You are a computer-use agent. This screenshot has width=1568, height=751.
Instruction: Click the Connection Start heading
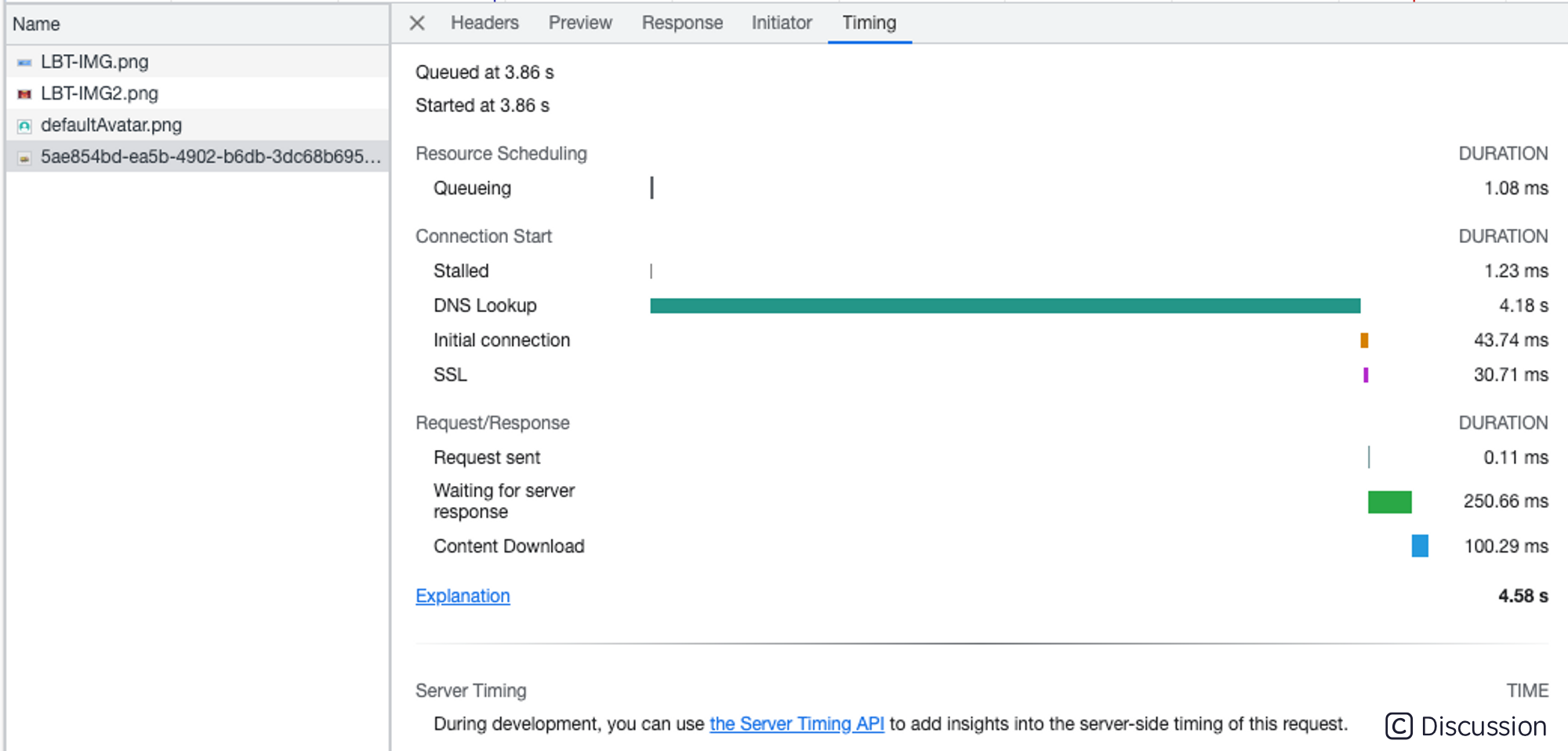tap(484, 236)
